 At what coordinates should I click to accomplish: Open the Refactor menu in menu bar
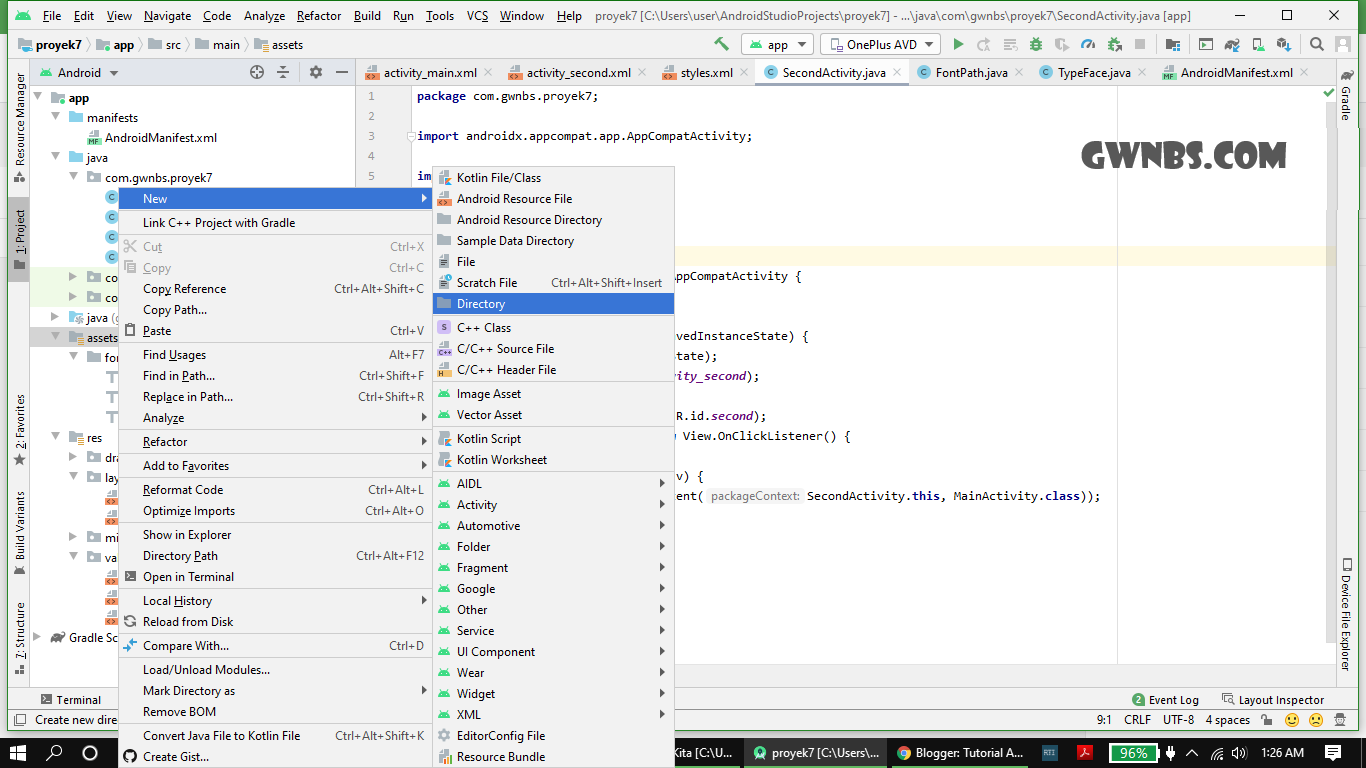(318, 15)
